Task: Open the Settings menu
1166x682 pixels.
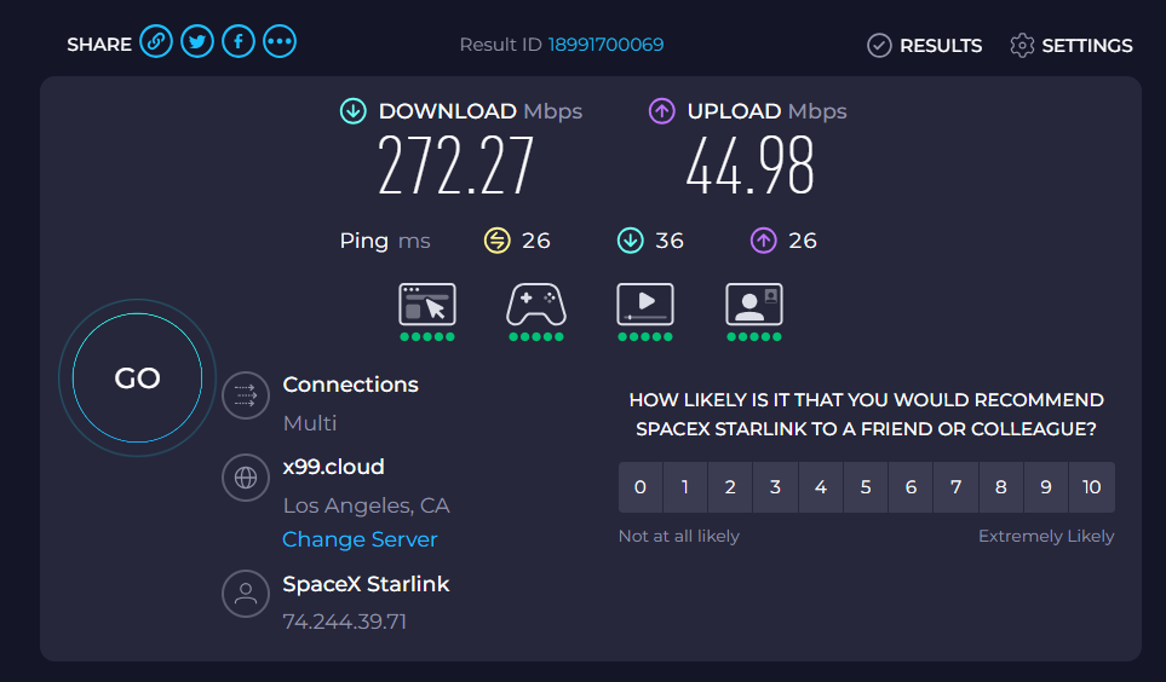Action: (1071, 45)
